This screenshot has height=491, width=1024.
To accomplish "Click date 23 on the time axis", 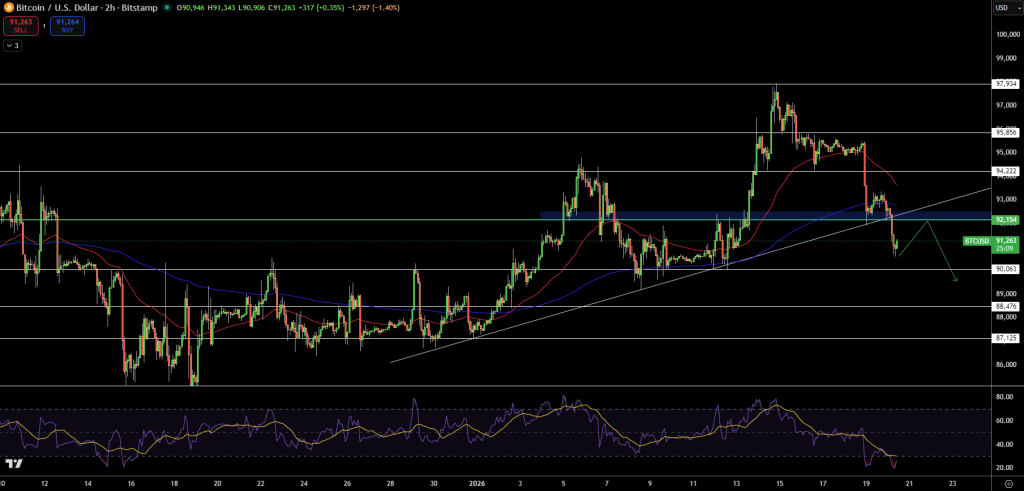I will pos(952,484).
